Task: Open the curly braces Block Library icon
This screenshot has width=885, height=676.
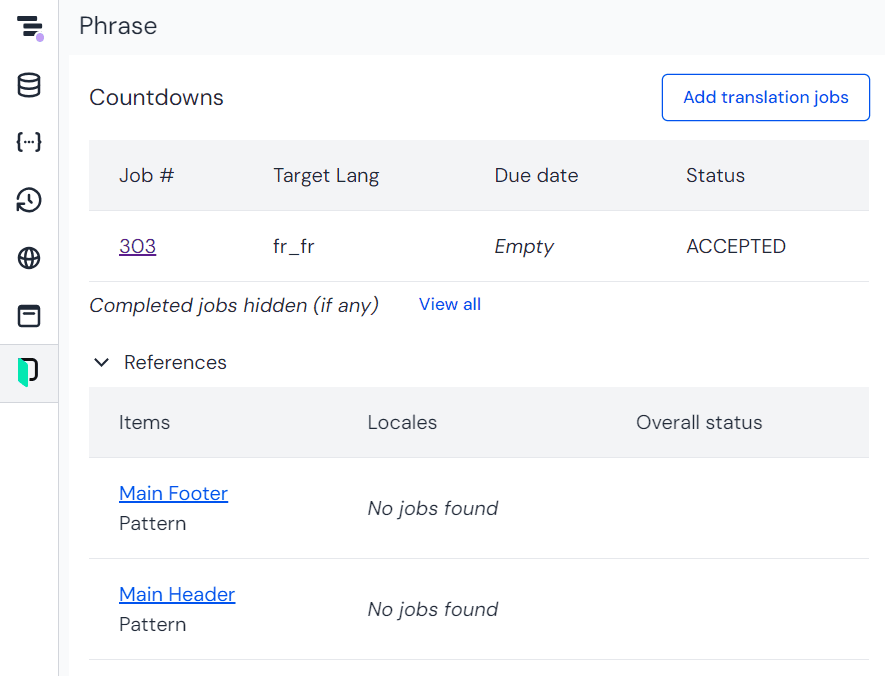Action: (29, 142)
